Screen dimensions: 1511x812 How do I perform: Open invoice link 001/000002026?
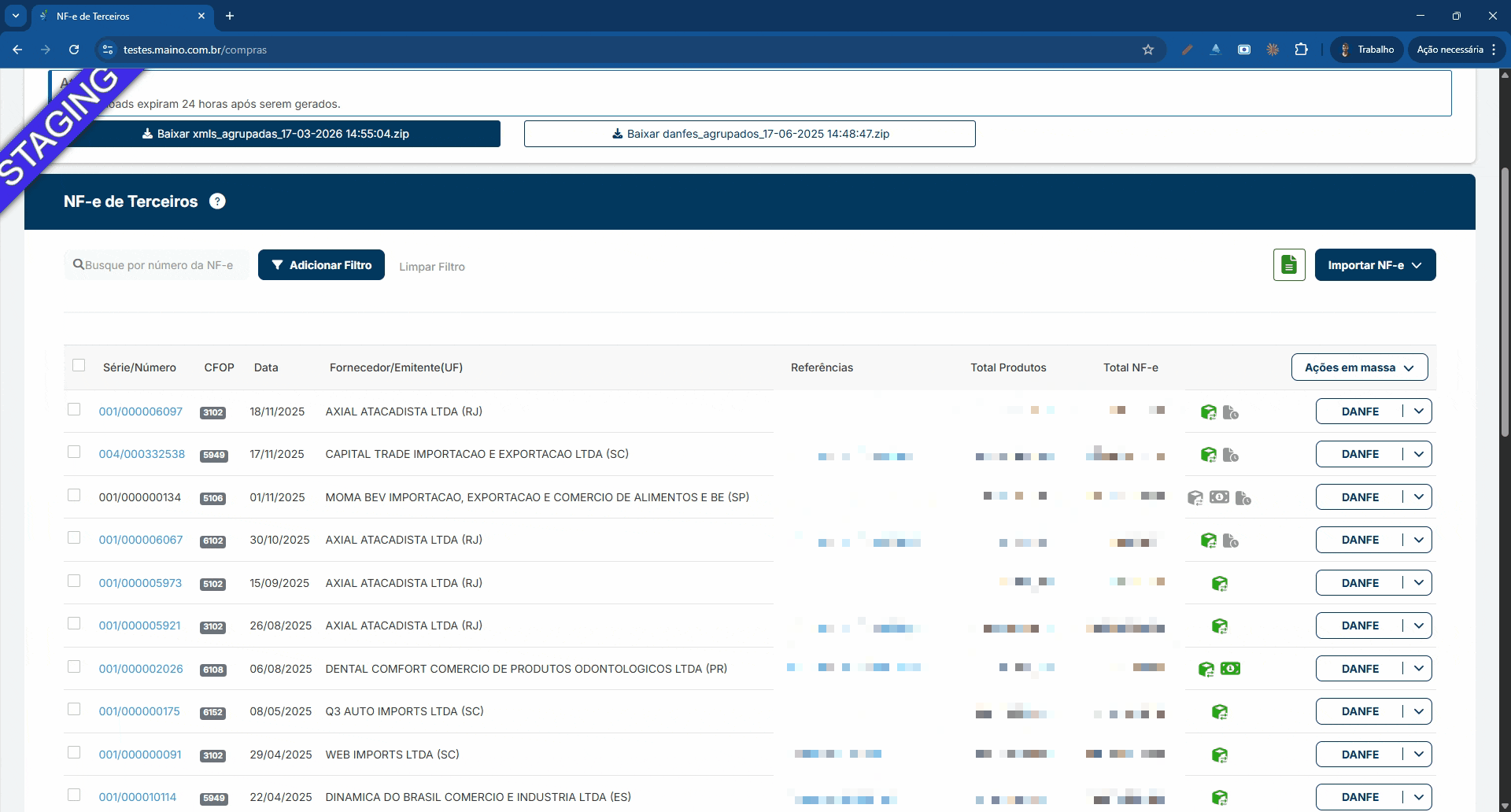141,669
